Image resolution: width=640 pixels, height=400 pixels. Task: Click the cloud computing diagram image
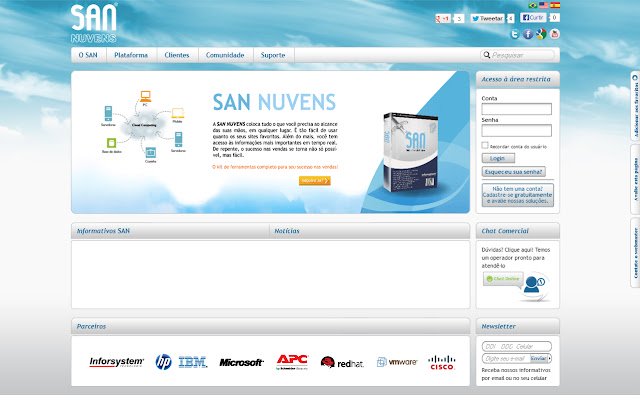click(144, 127)
